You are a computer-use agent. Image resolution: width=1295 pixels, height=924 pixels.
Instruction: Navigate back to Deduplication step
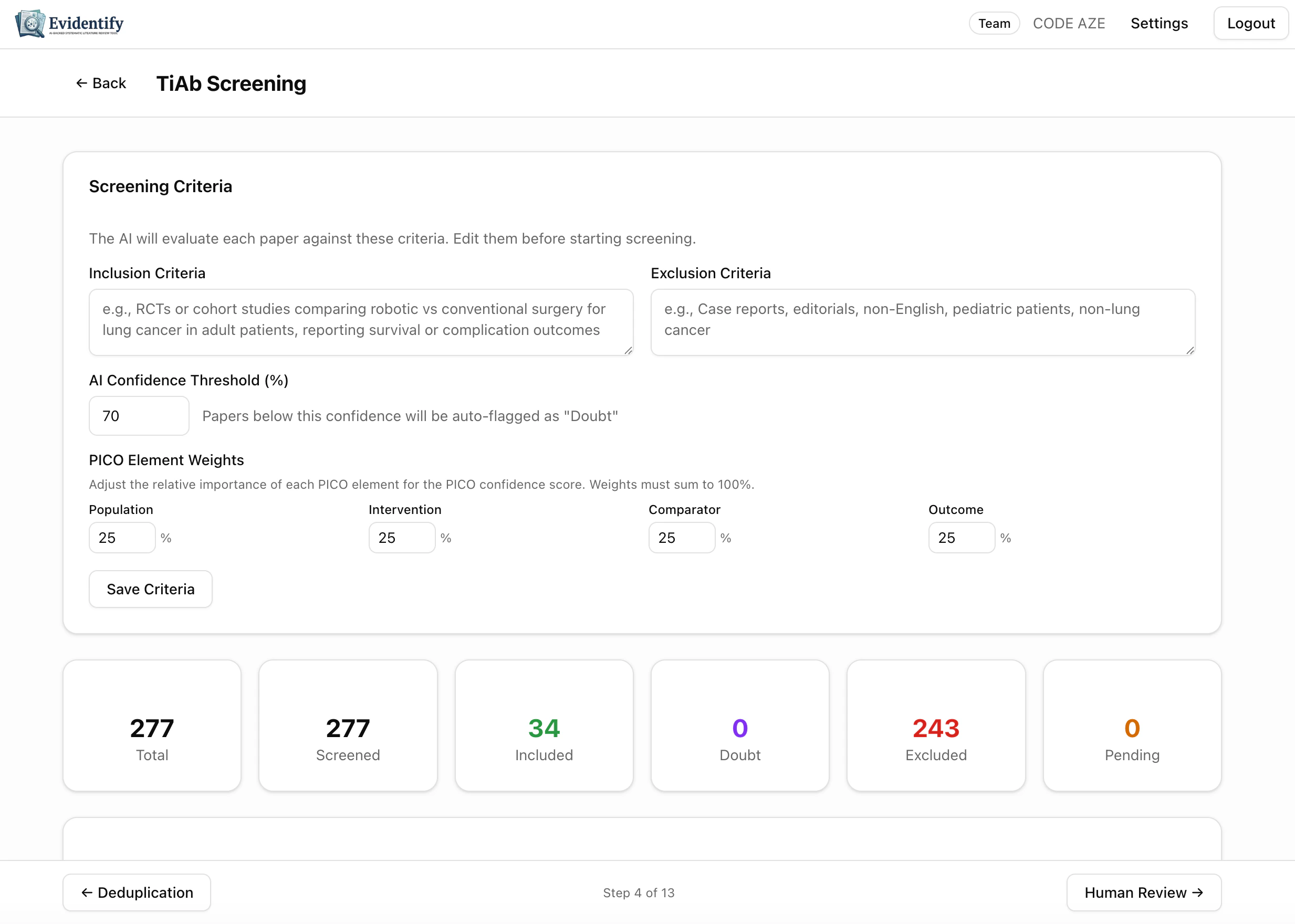(136, 892)
